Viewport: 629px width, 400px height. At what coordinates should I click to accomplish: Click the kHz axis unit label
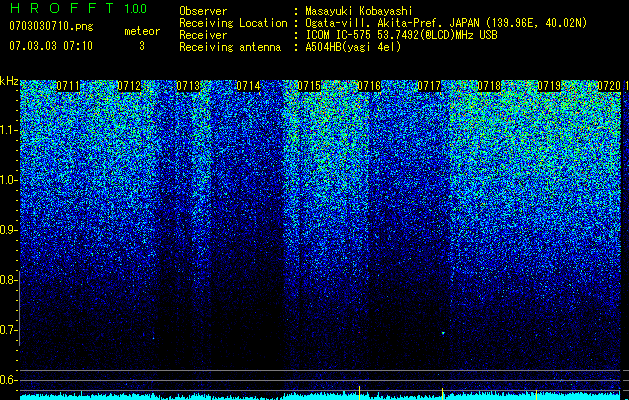[x=9, y=81]
